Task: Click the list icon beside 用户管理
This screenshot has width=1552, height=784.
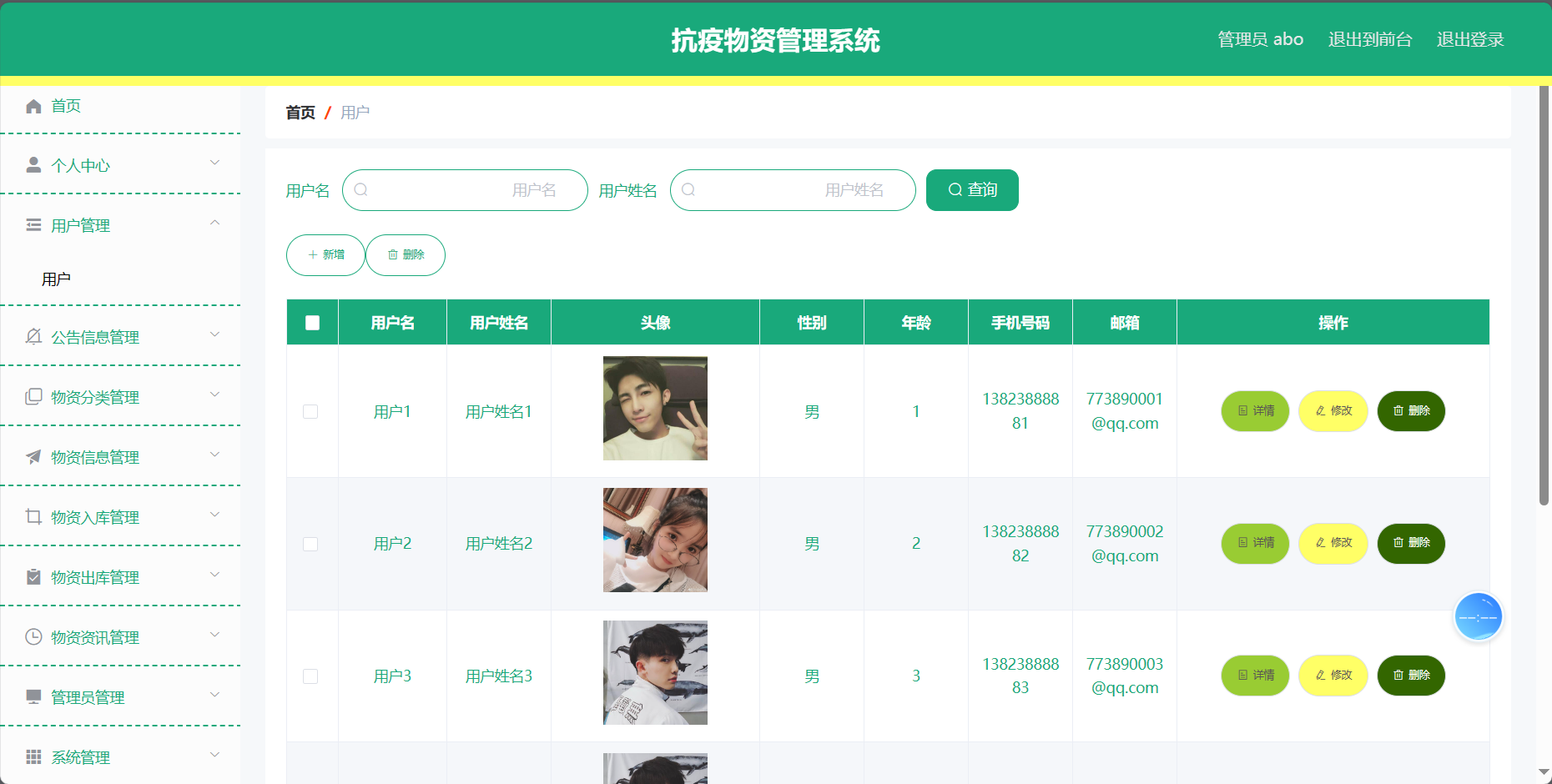Action: (x=33, y=225)
